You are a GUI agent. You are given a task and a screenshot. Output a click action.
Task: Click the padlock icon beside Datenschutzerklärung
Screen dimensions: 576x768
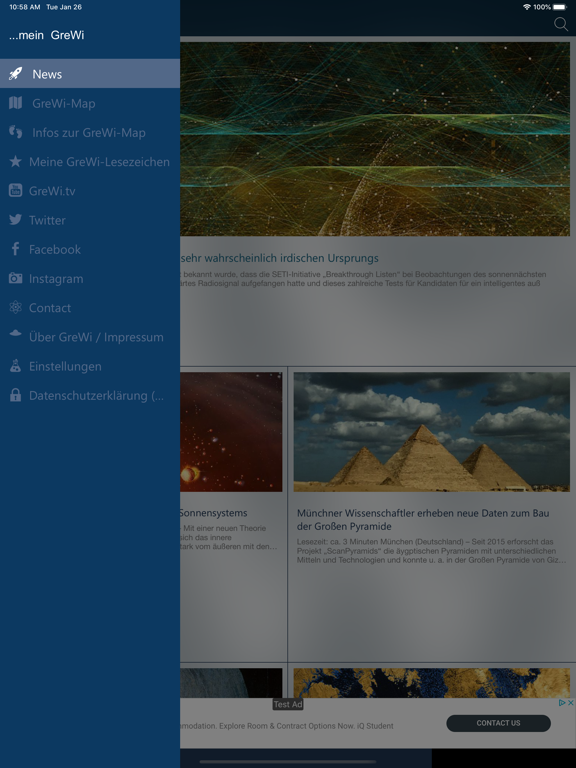click(x=16, y=395)
